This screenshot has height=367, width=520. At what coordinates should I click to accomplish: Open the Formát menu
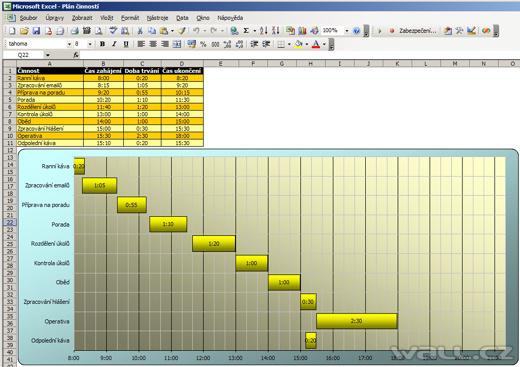130,18
